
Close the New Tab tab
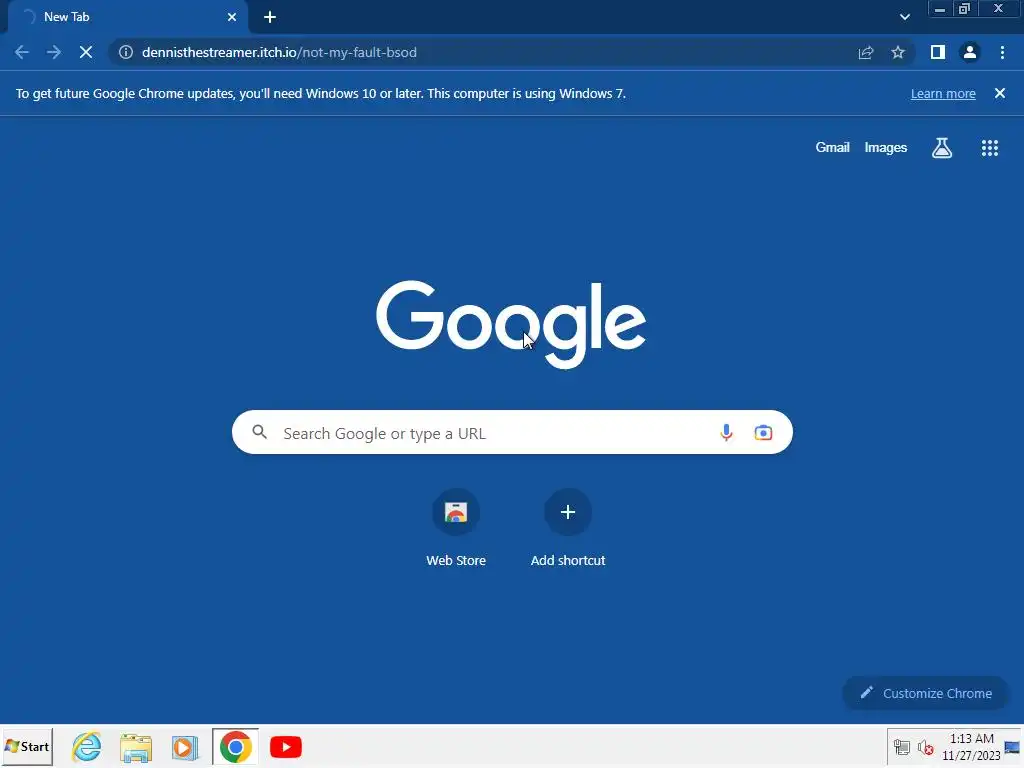pyautogui.click(x=232, y=17)
